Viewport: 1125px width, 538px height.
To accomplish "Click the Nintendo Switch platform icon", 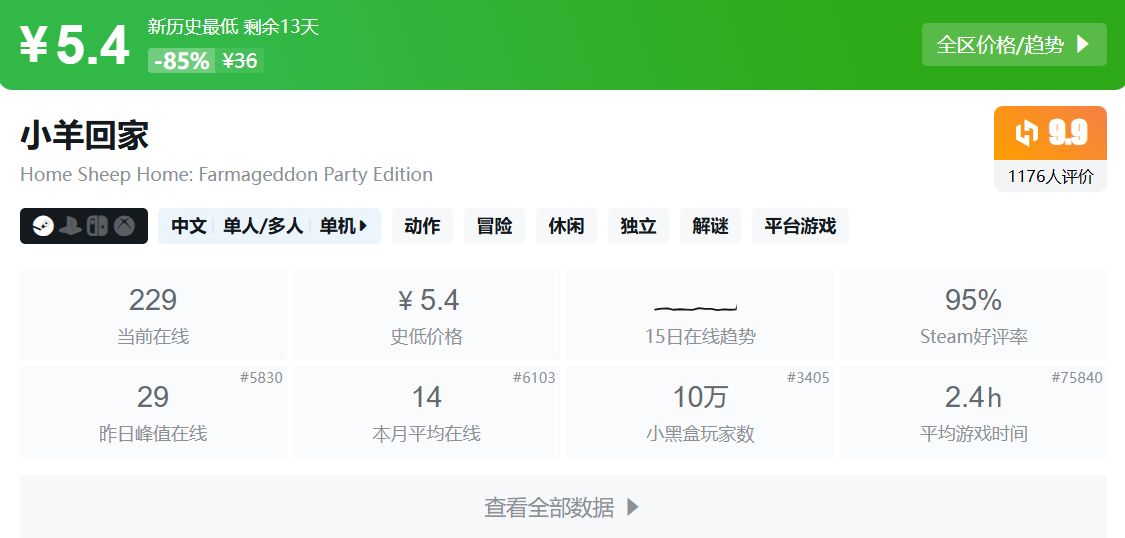I will 98,226.
